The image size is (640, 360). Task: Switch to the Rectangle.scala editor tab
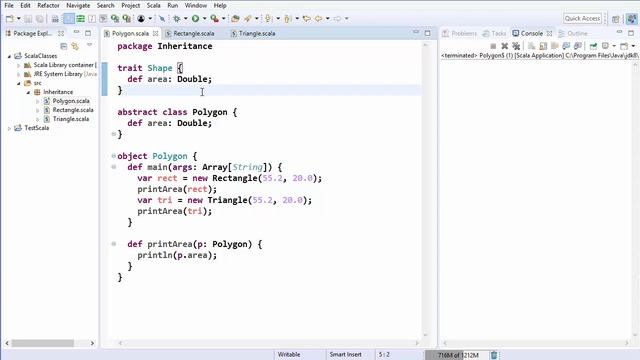coord(194,33)
